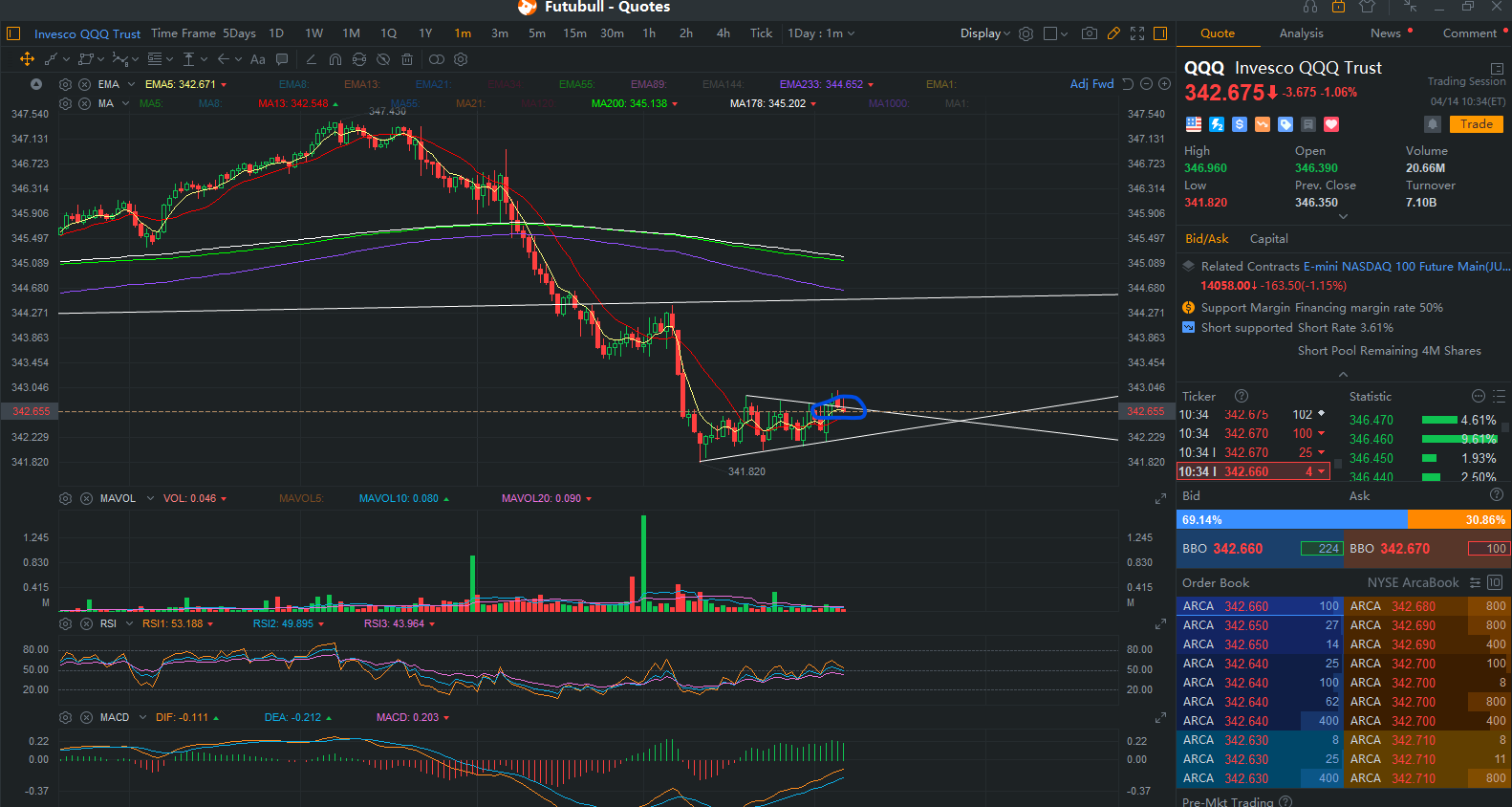This screenshot has height=807, width=1512.
Task: Switch to the Analysis tab
Action: 1301,33
